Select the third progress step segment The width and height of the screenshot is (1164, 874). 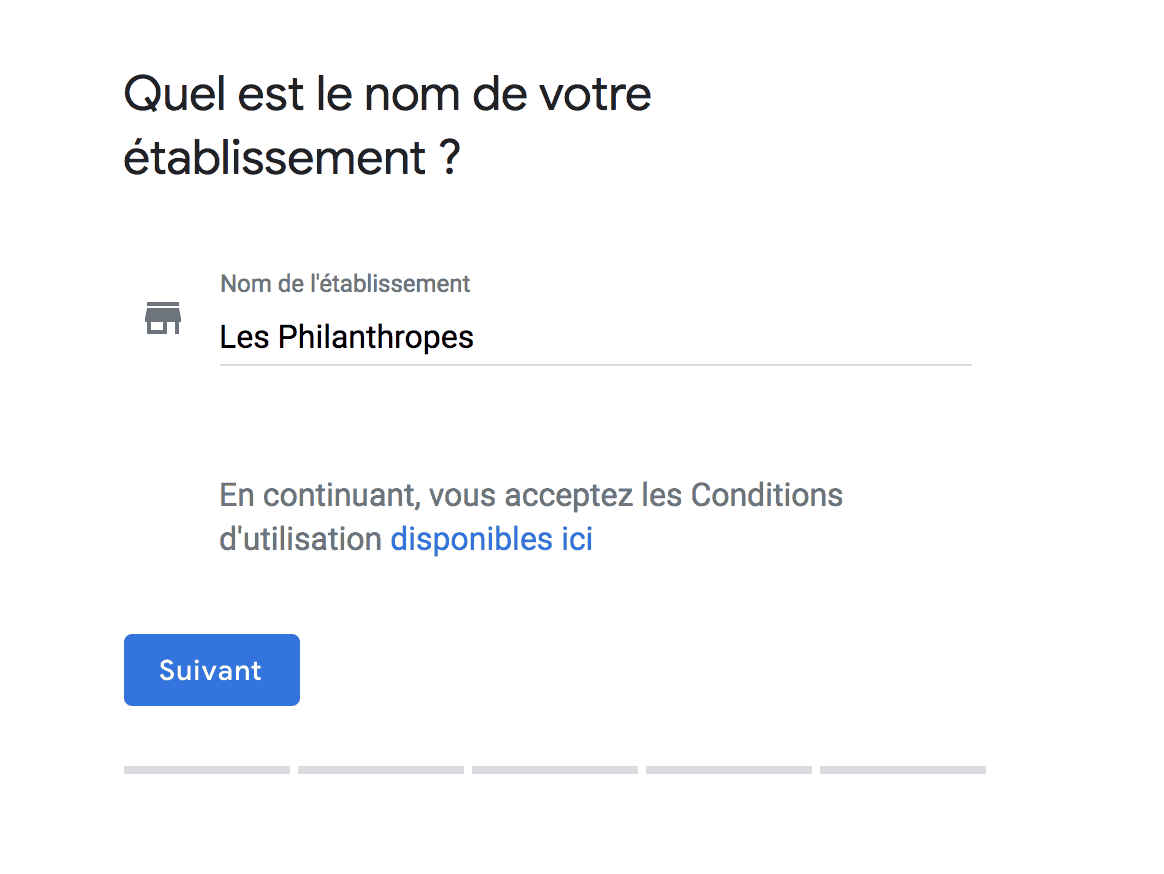point(555,770)
